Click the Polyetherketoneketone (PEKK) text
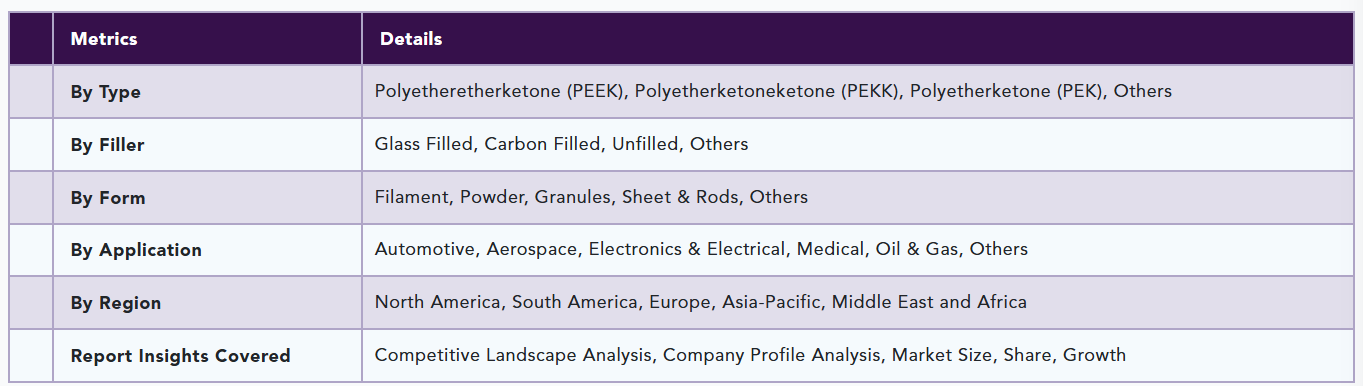This screenshot has height=386, width=1363. point(766,91)
